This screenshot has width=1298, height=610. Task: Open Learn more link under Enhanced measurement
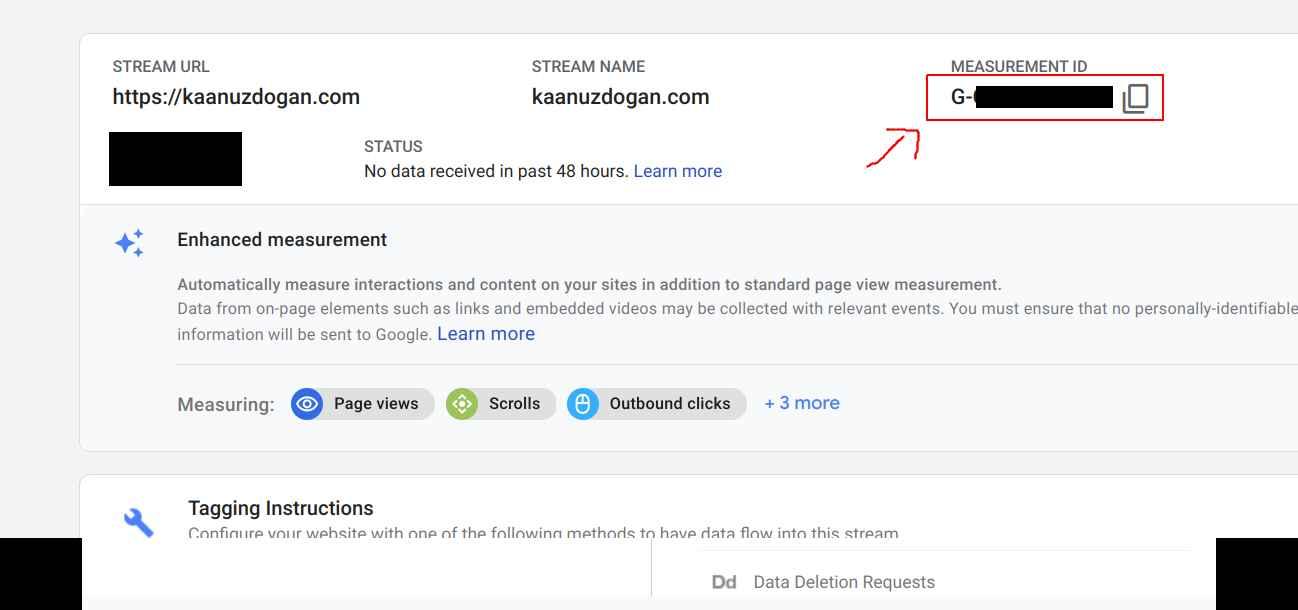pyautogui.click(x=486, y=334)
